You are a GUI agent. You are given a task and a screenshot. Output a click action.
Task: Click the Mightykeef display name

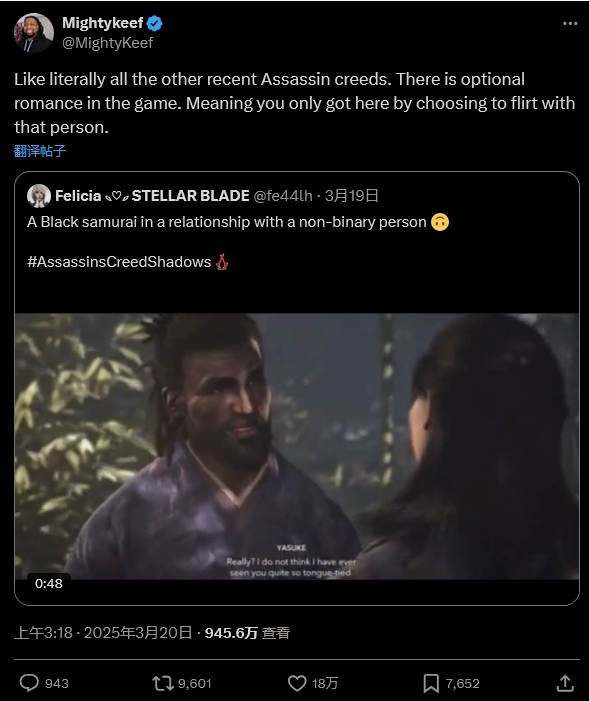click(x=102, y=23)
